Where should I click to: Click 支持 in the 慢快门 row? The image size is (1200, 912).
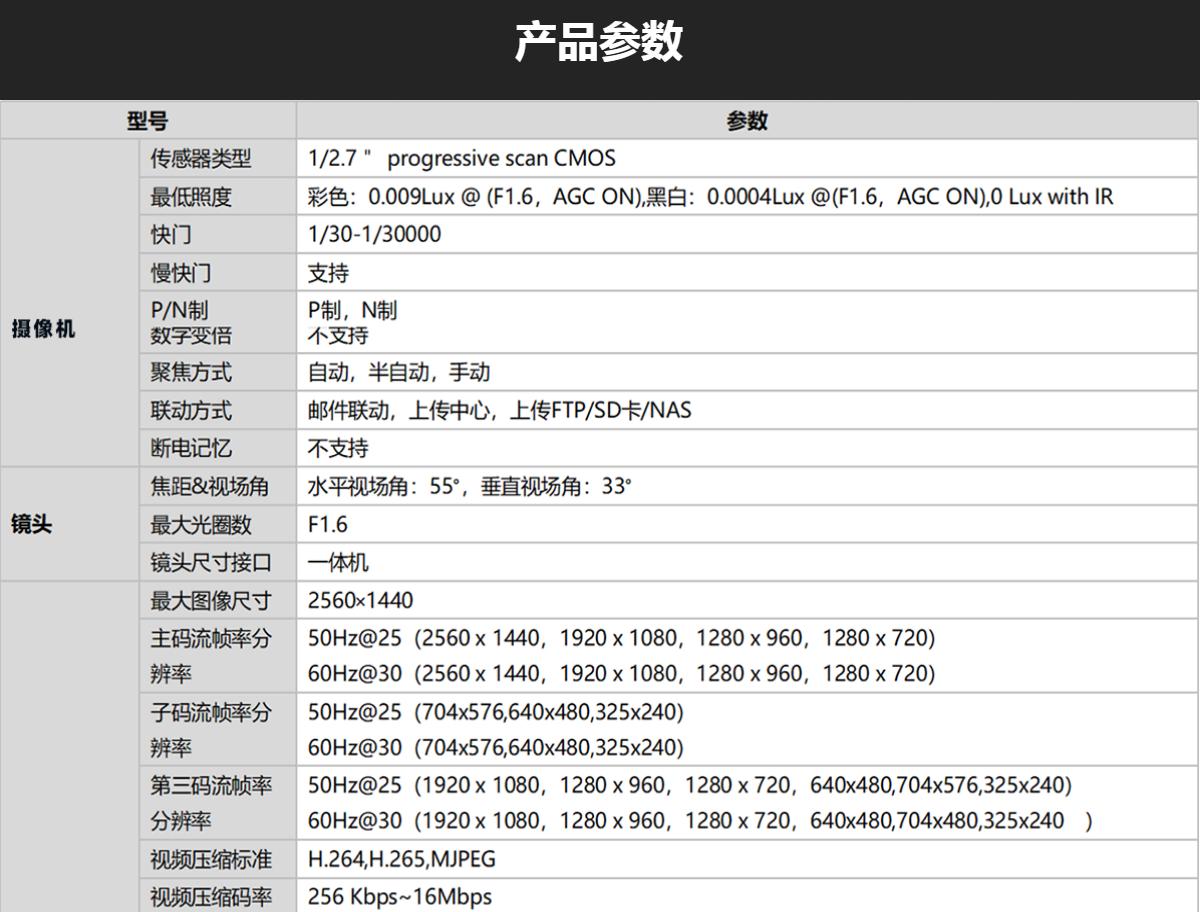(328, 272)
